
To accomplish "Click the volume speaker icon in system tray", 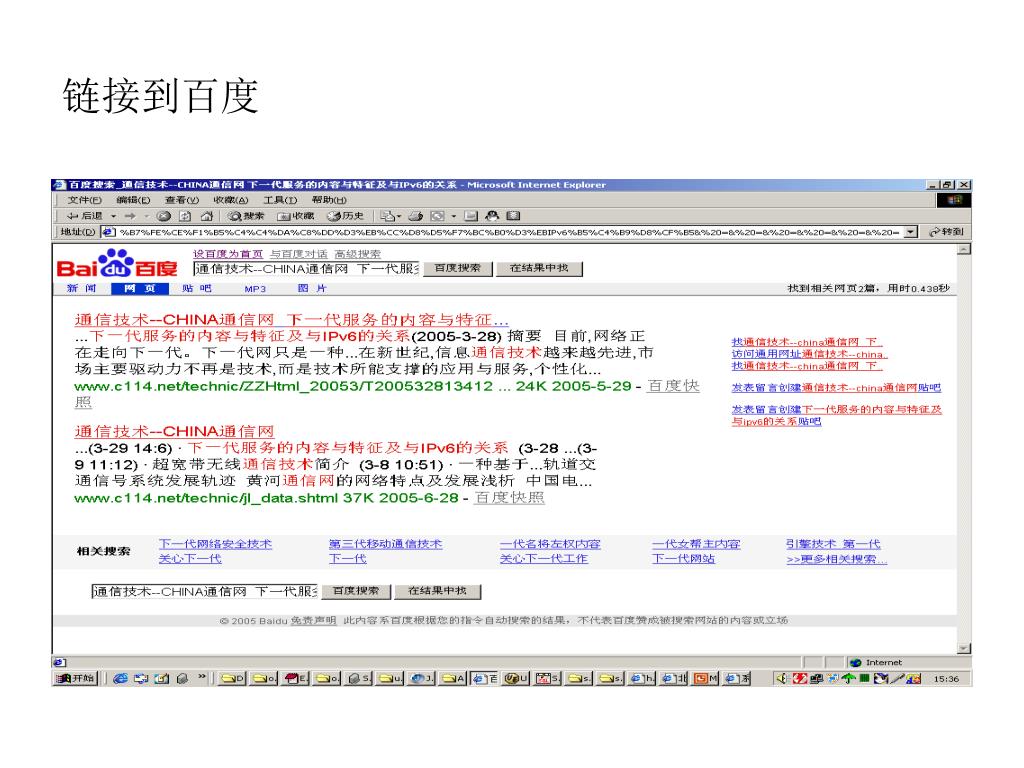I will point(782,680).
